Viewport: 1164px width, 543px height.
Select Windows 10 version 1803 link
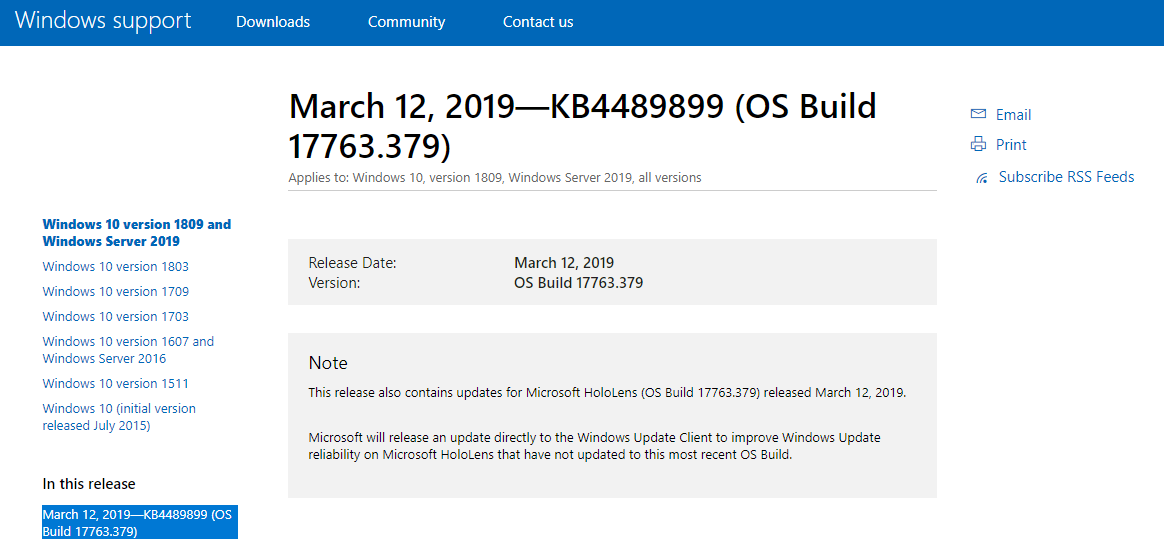116,267
